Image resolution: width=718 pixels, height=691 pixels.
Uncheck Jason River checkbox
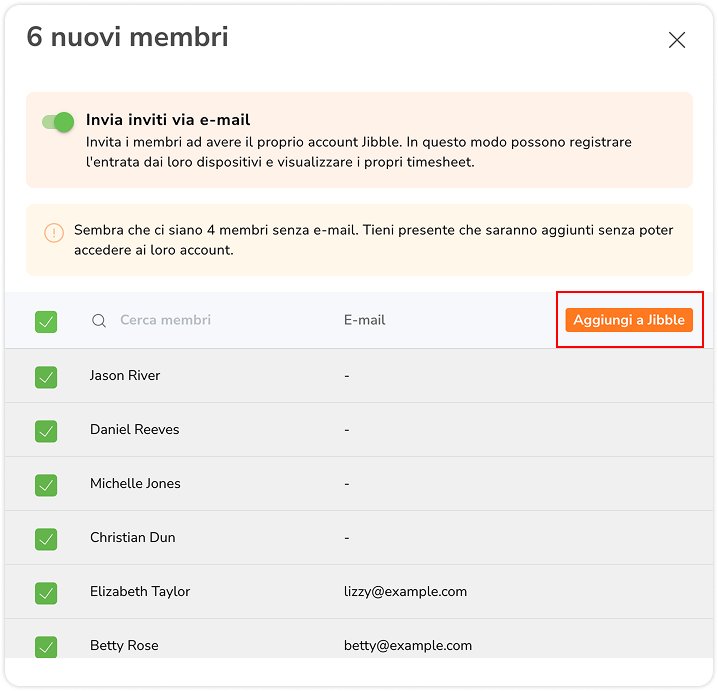point(46,377)
